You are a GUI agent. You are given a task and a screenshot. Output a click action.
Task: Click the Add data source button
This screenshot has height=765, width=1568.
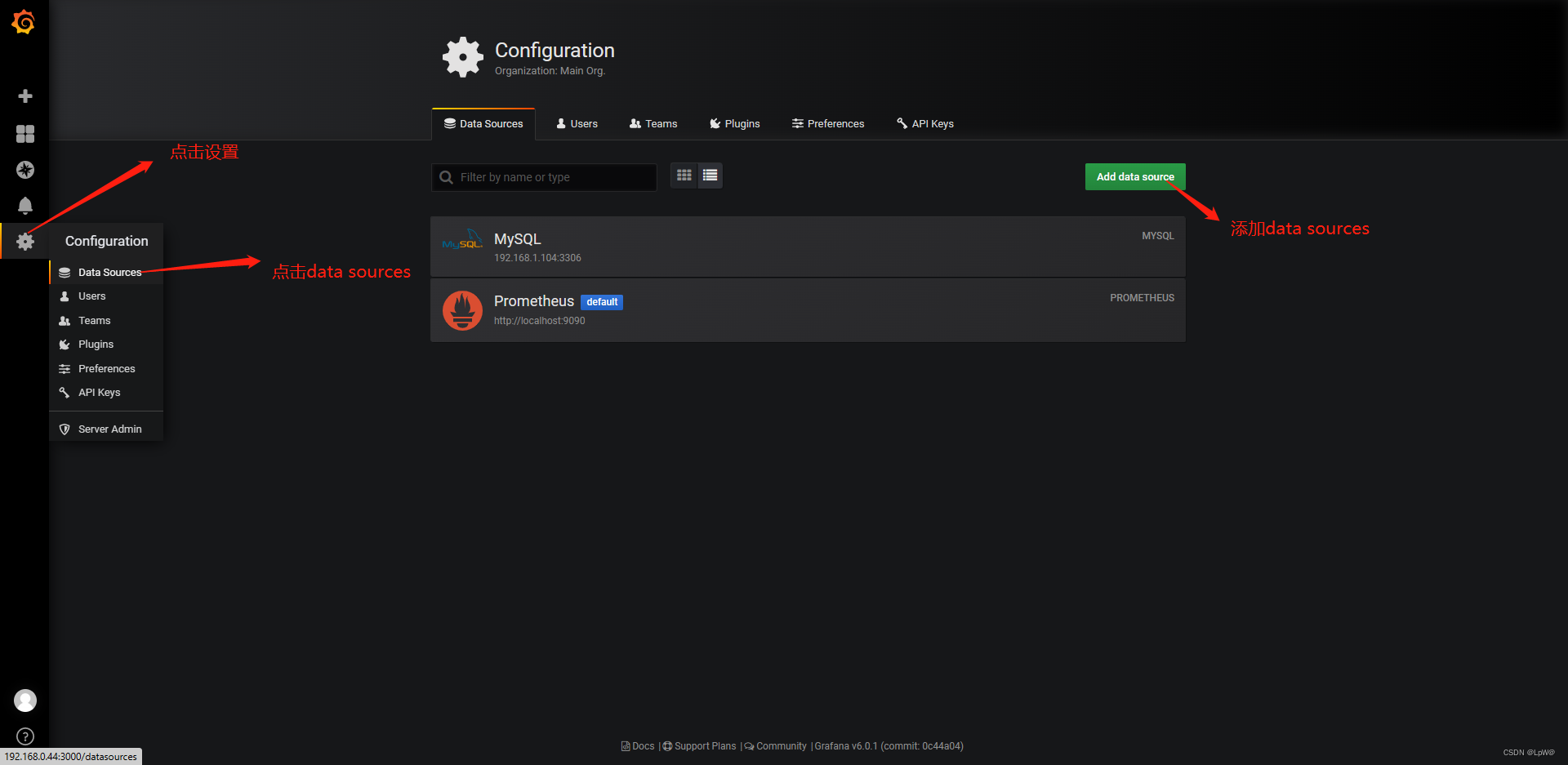tap(1135, 176)
